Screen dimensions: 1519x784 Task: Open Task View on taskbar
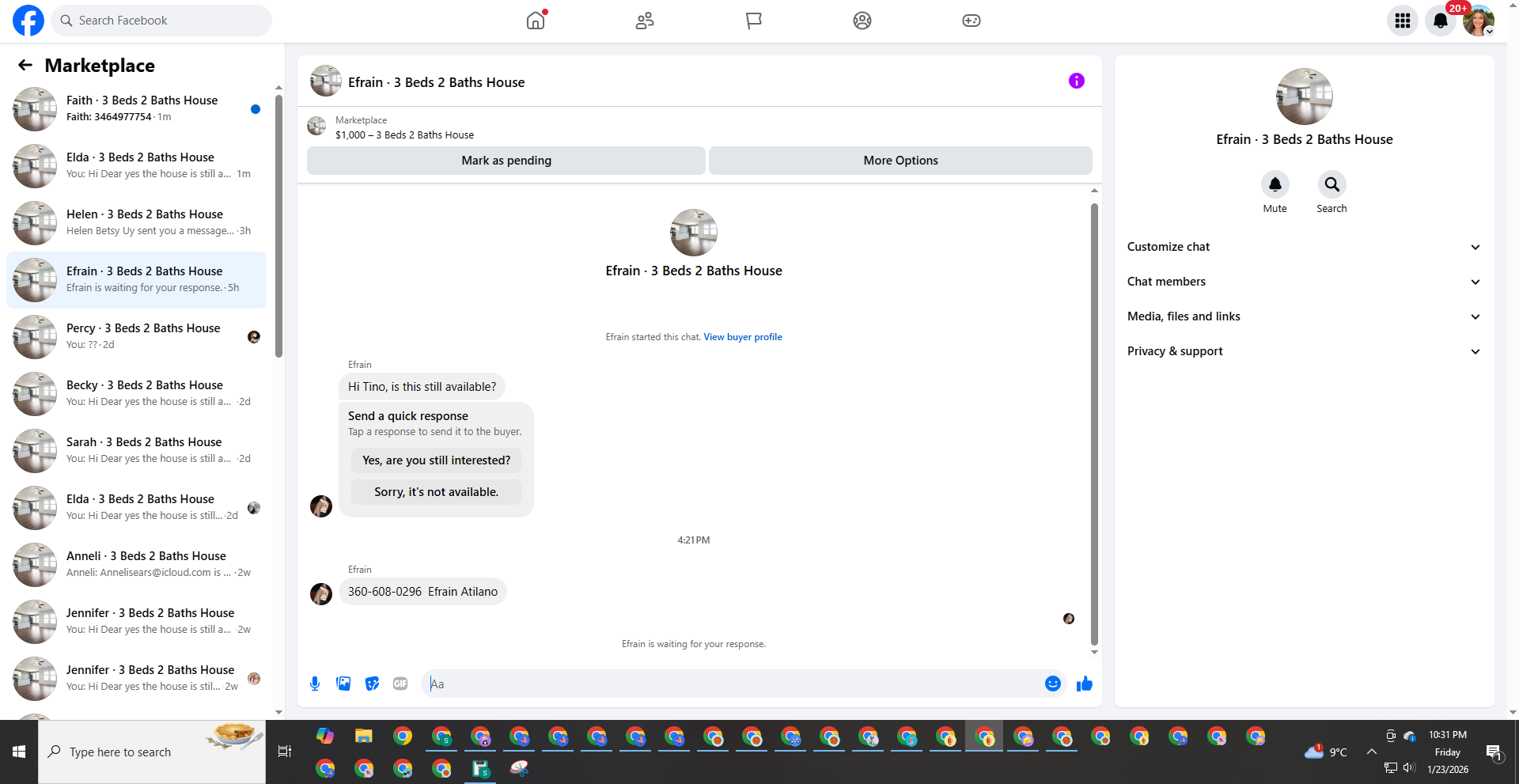click(285, 752)
